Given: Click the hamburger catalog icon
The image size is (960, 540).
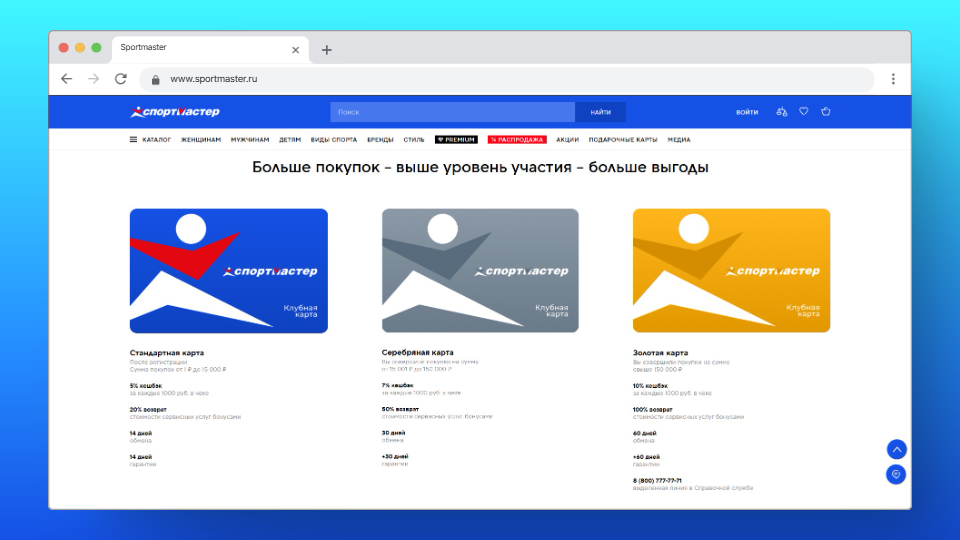Looking at the screenshot, I should coord(133,140).
